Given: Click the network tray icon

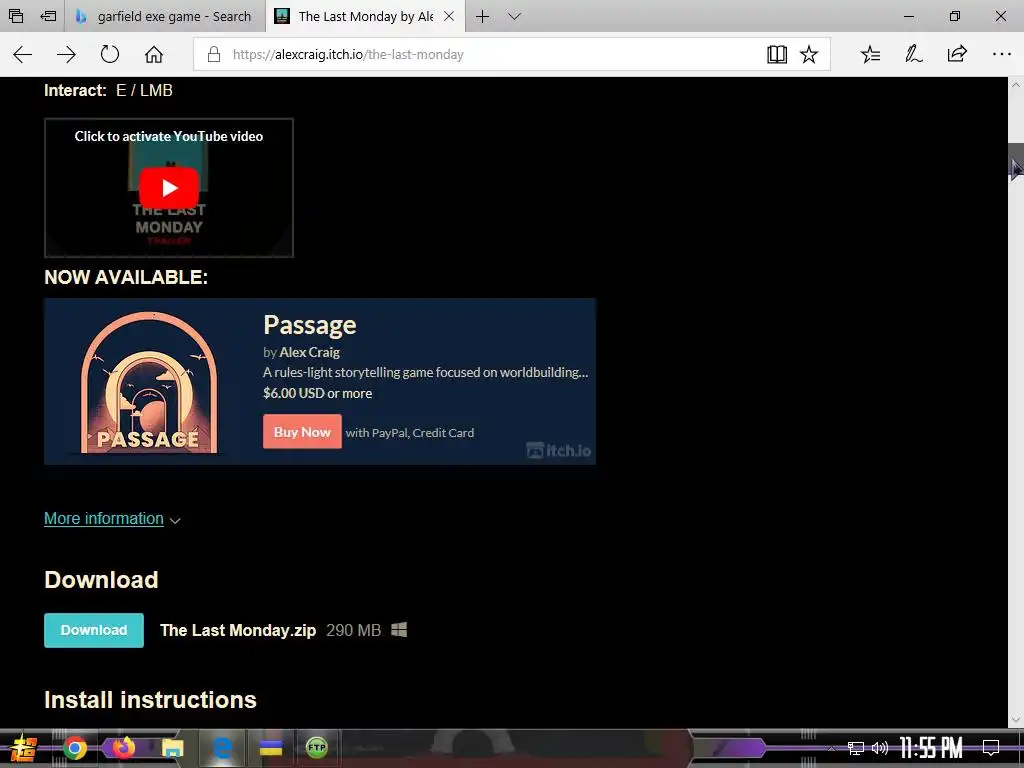Looking at the screenshot, I should click(x=856, y=748).
